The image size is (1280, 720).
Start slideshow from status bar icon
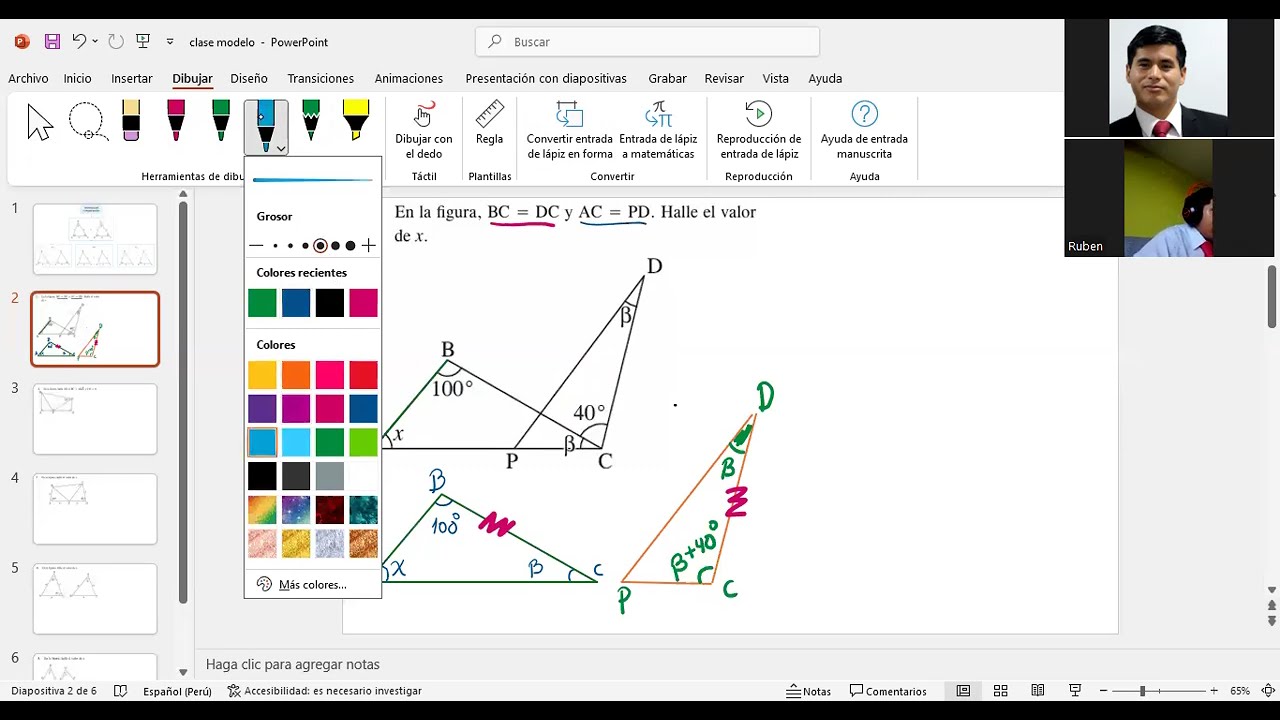click(x=1075, y=691)
